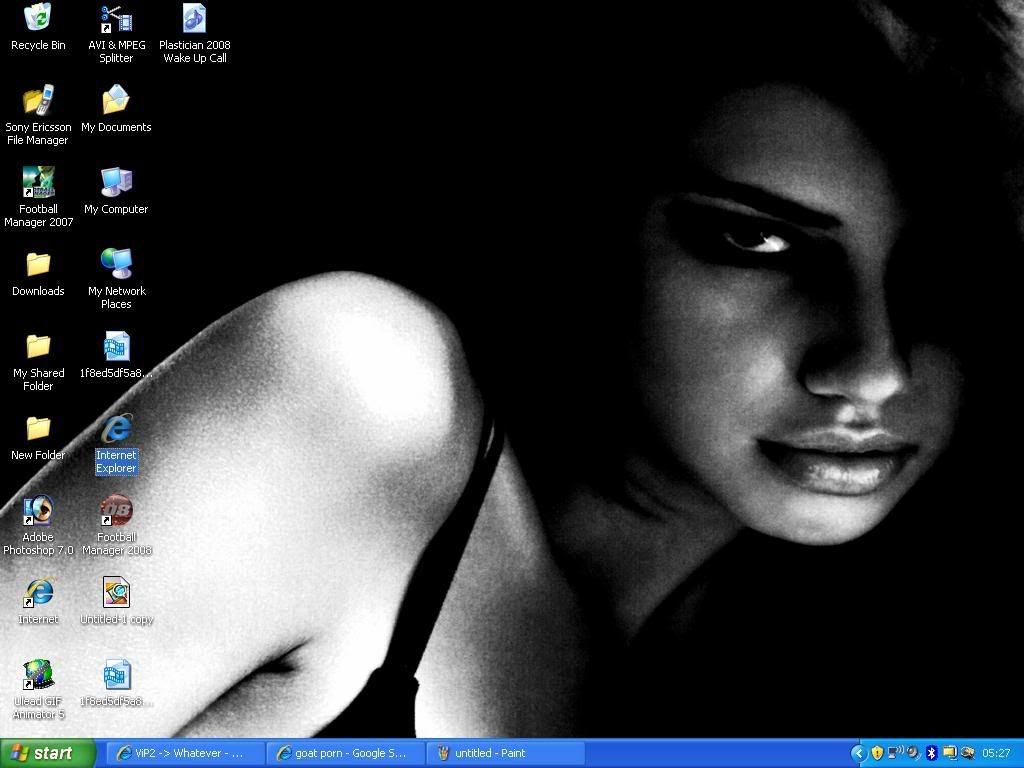
Task: Switch to the Google Search taskbar window
Action: 345,753
